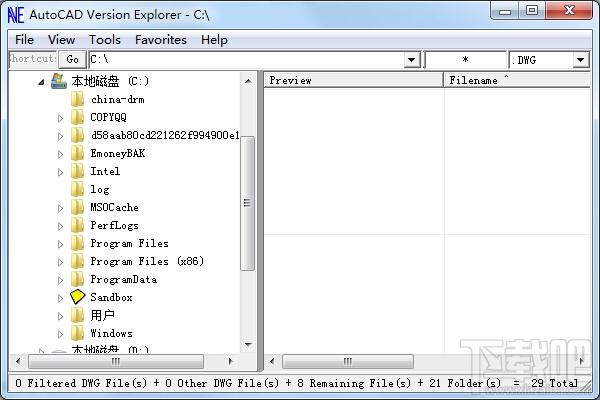Click the Preview column header
The image size is (600, 400).
click(x=354, y=80)
